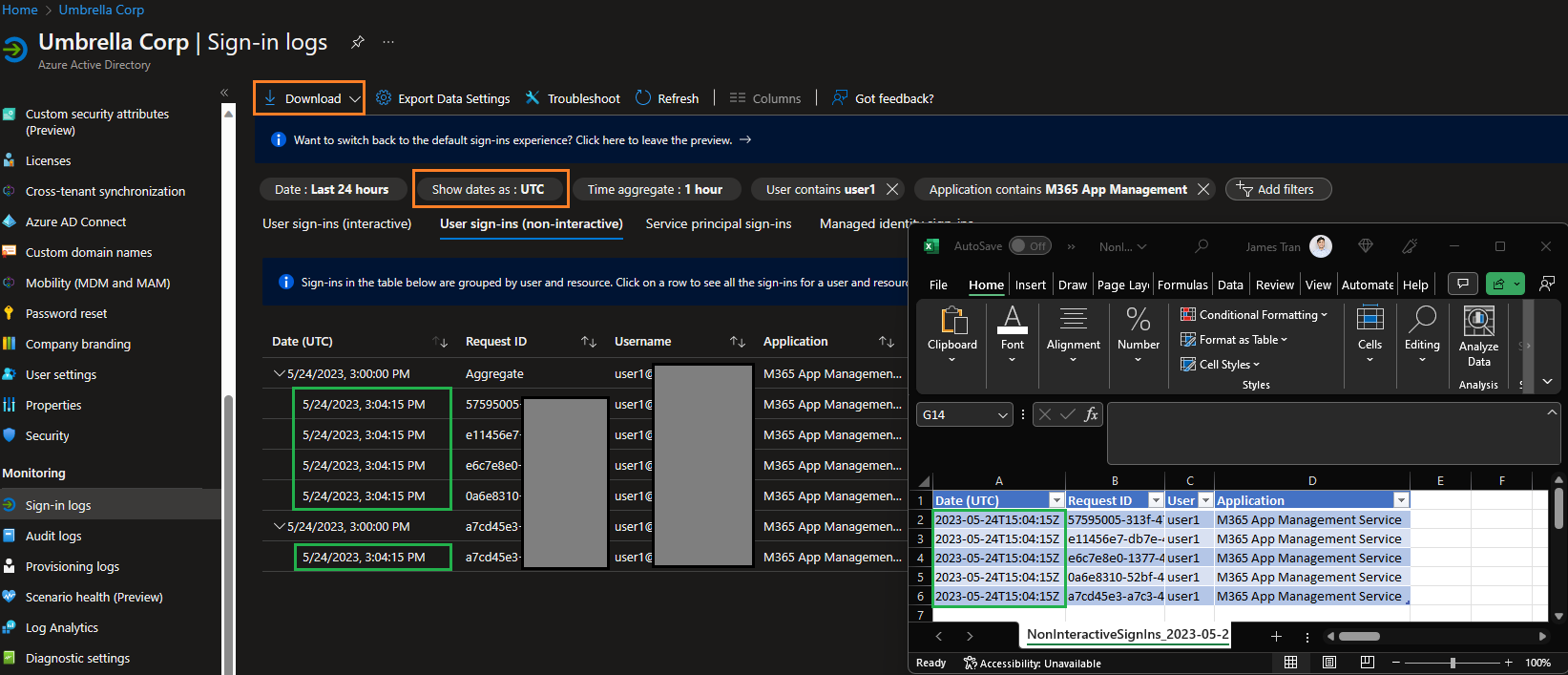Image resolution: width=1568 pixels, height=675 pixels.
Task: Collapse the second 3:00:00 PM a7cd45e3 row
Action: [x=279, y=526]
